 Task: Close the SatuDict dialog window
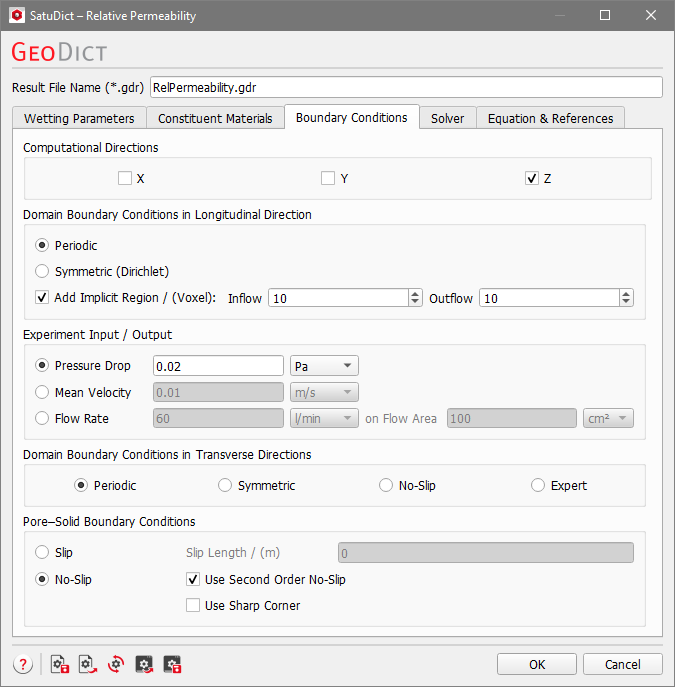pyautogui.click(x=651, y=15)
